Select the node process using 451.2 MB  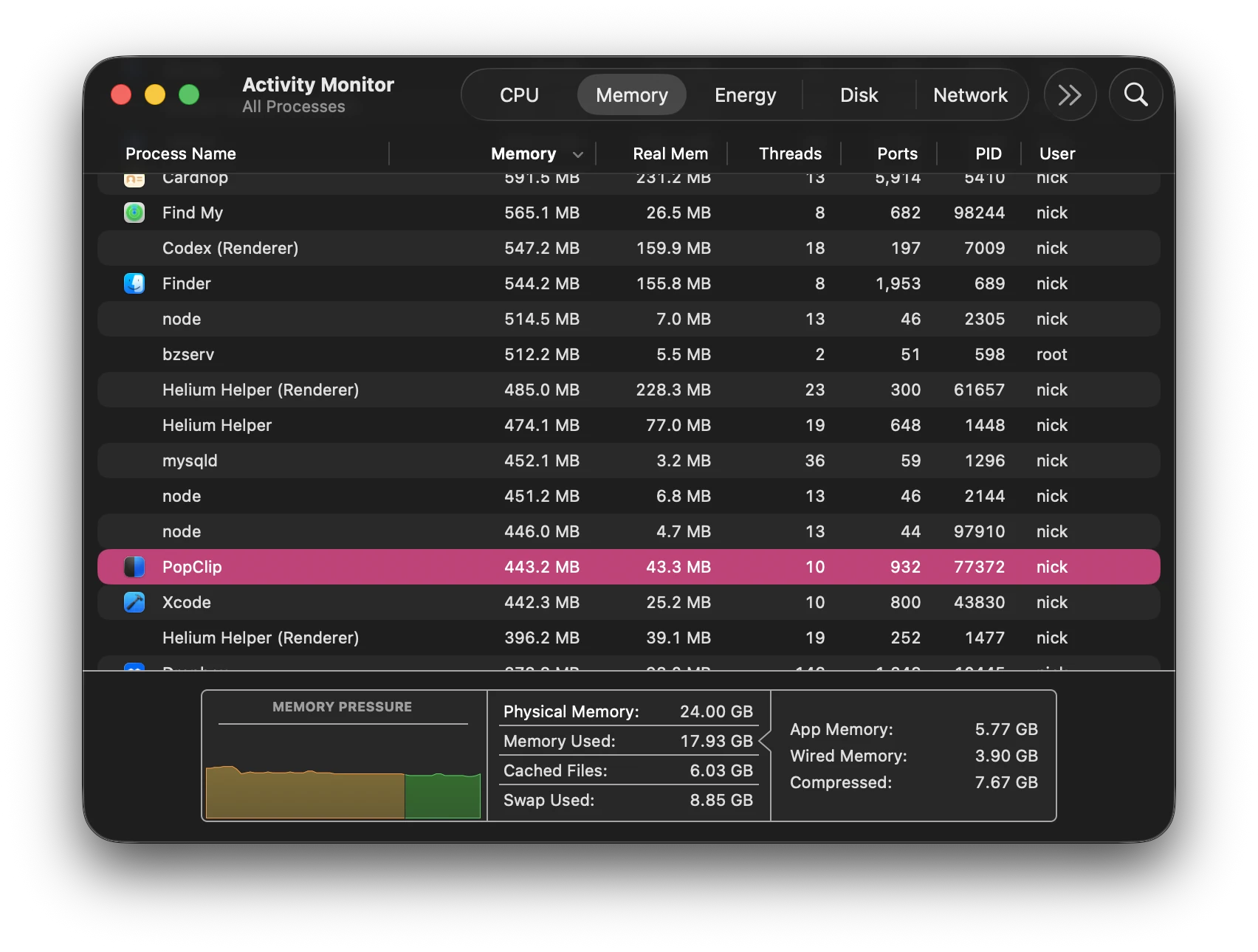(x=629, y=496)
